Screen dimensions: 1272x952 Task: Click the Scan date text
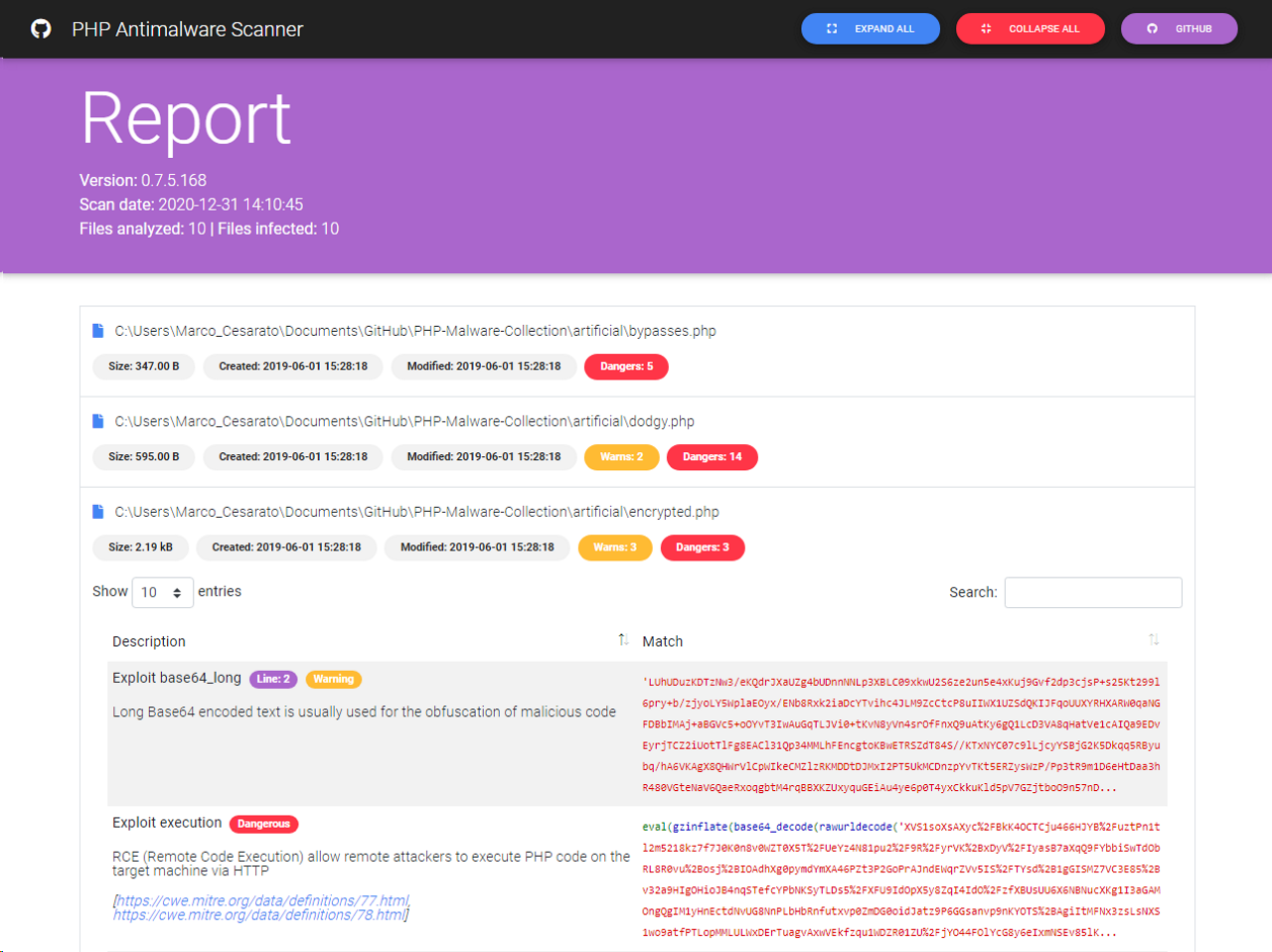pyautogui.click(x=192, y=205)
